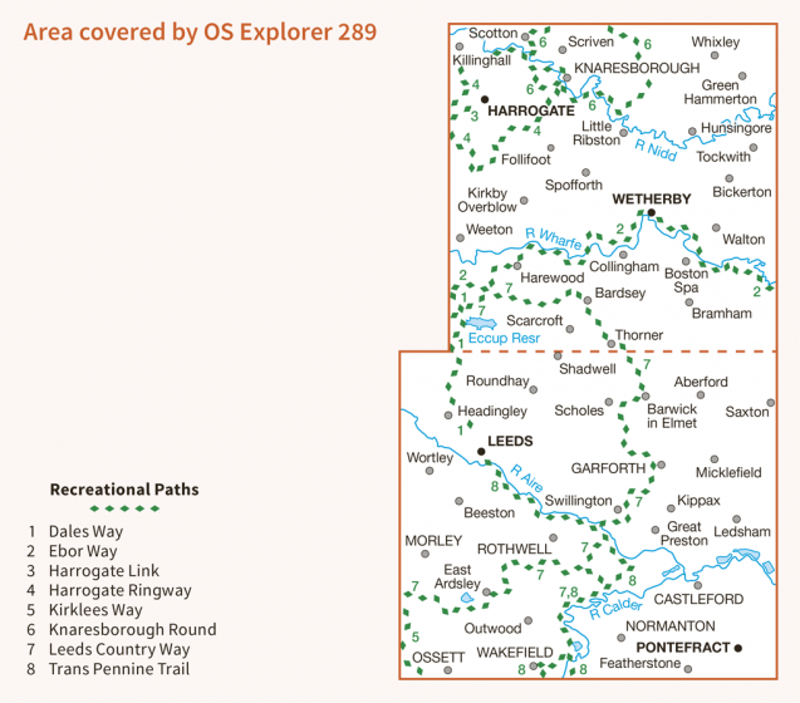Select the Garforth town marker dot

point(660,465)
